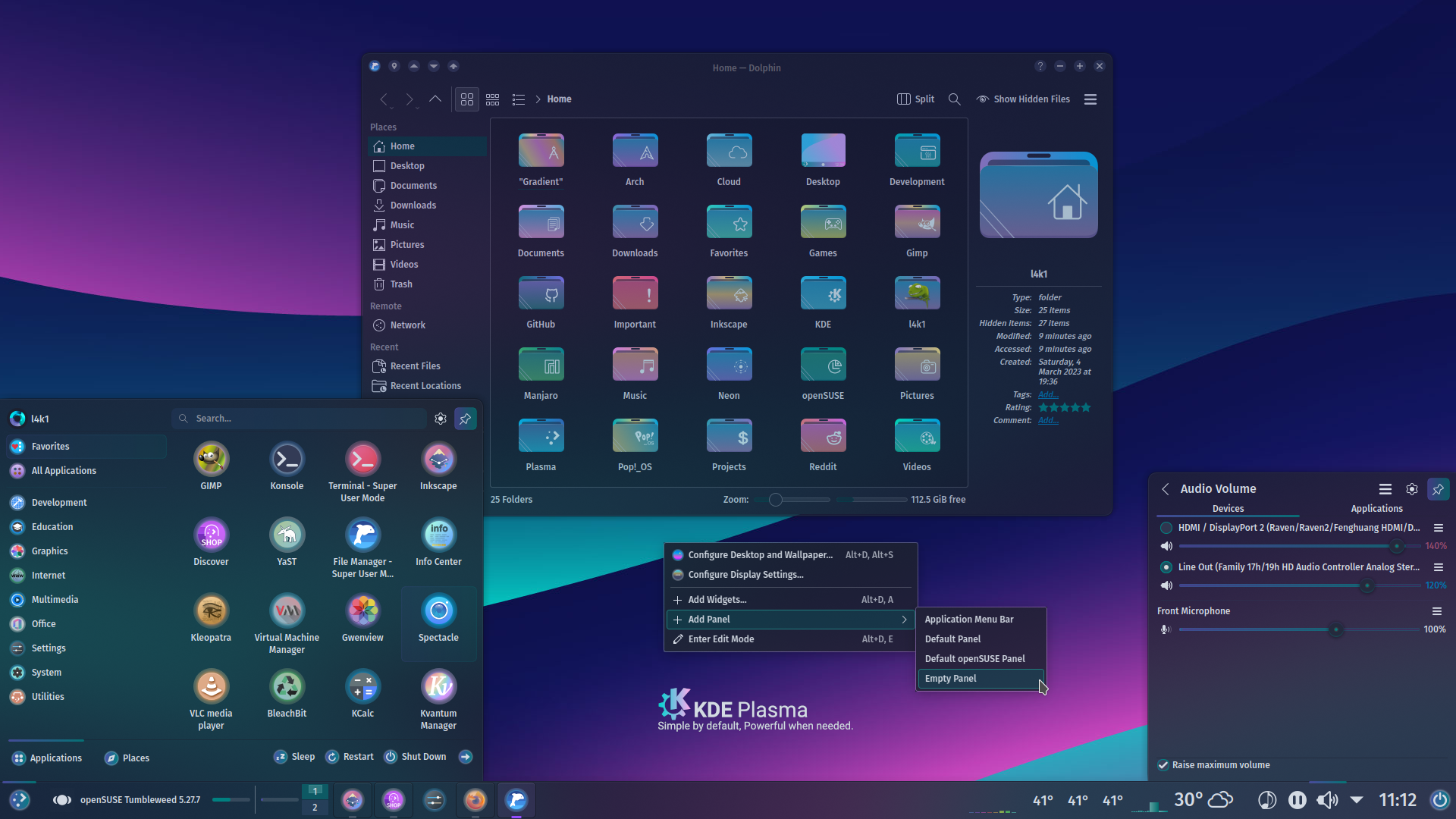The image size is (1456, 819).
Task: Click Add... link next to Tags
Action: tap(1048, 394)
